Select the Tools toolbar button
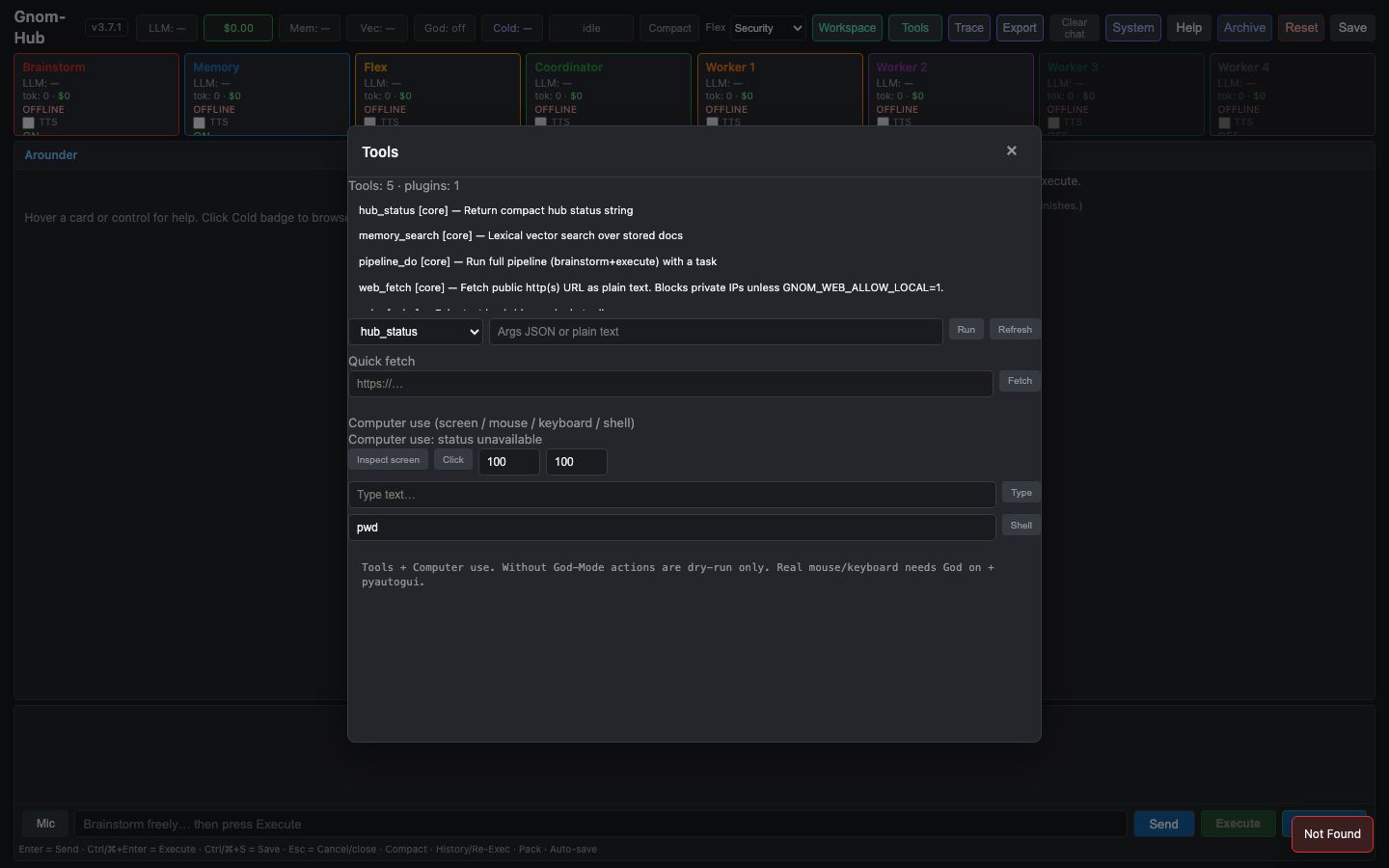 (x=915, y=28)
